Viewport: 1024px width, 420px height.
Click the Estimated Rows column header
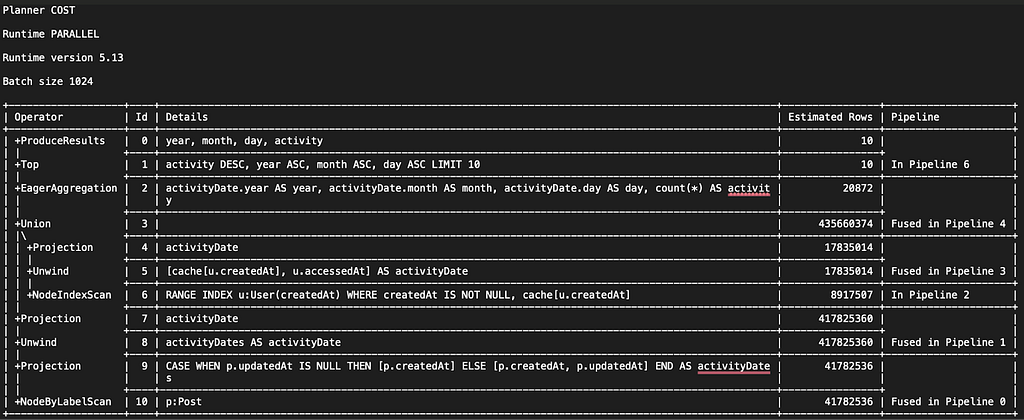[x=830, y=117]
